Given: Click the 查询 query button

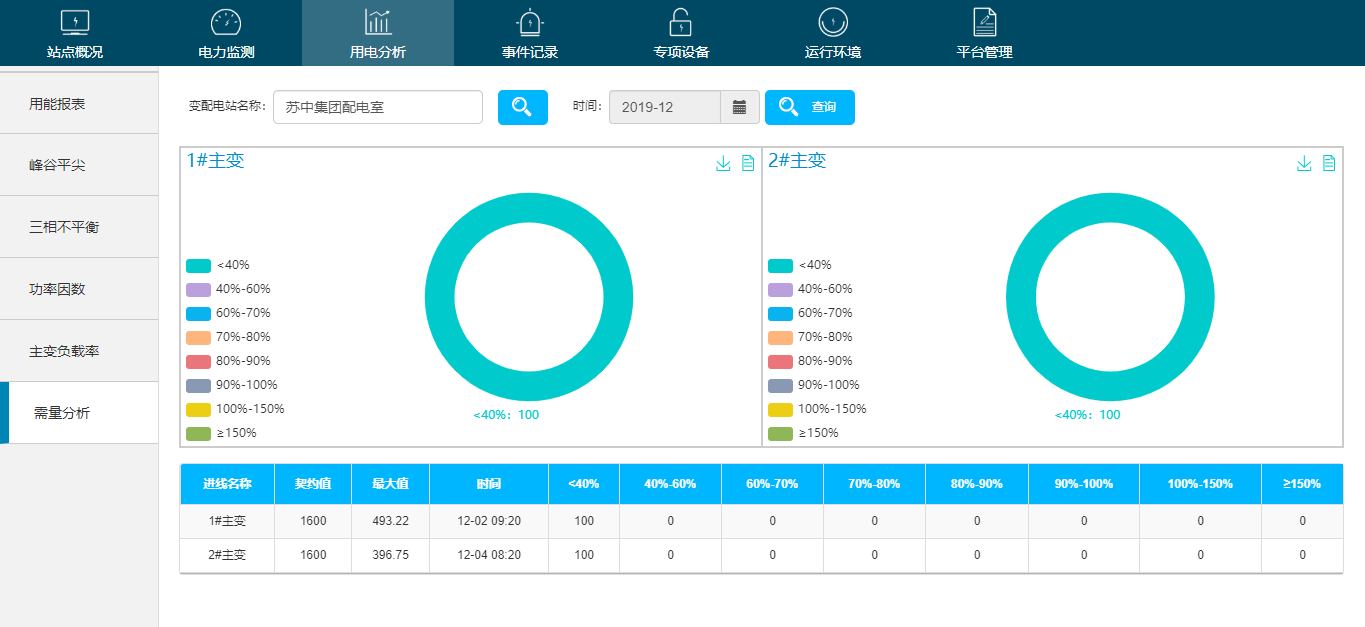Looking at the screenshot, I should (x=810, y=107).
